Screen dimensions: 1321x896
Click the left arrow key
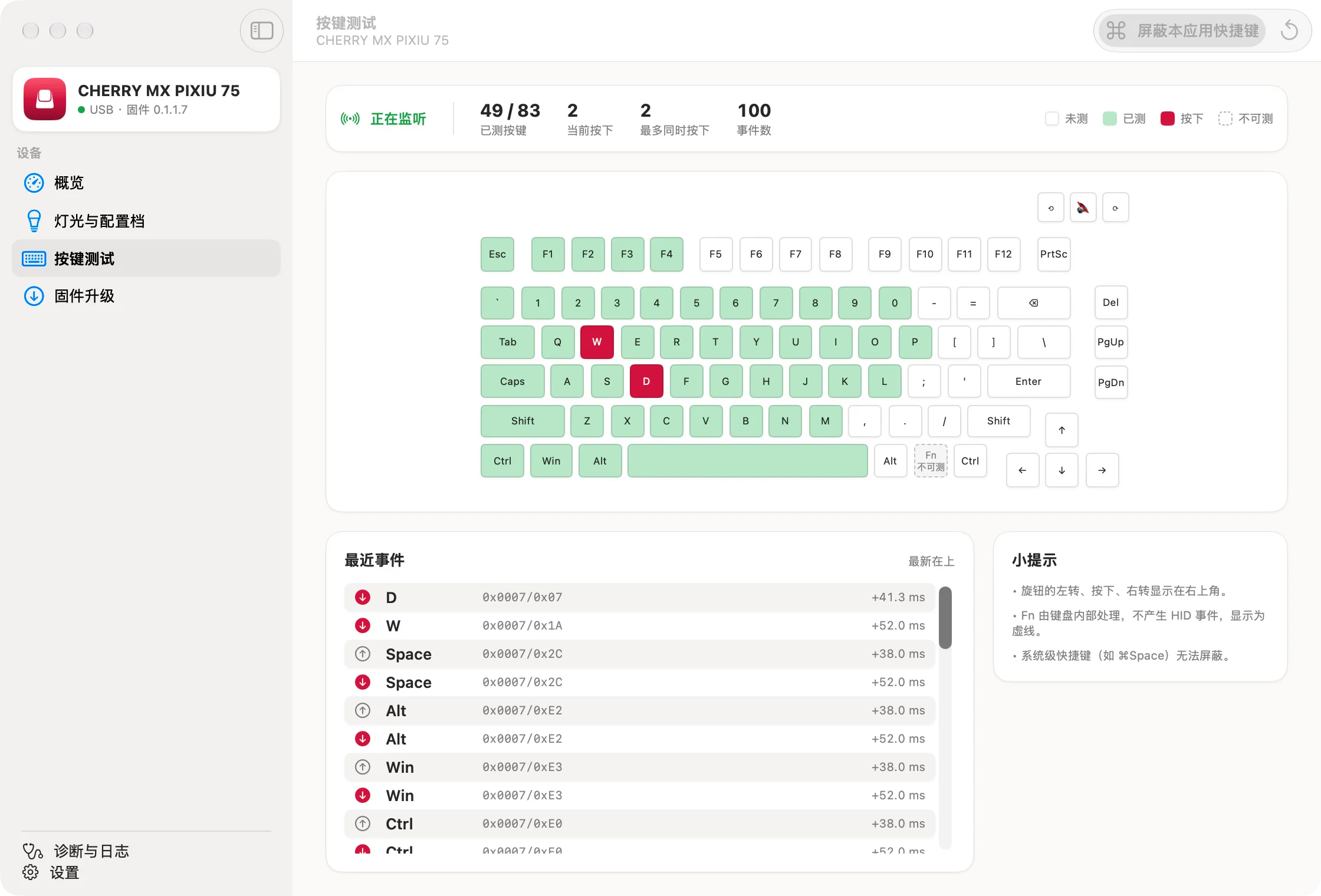click(1022, 470)
